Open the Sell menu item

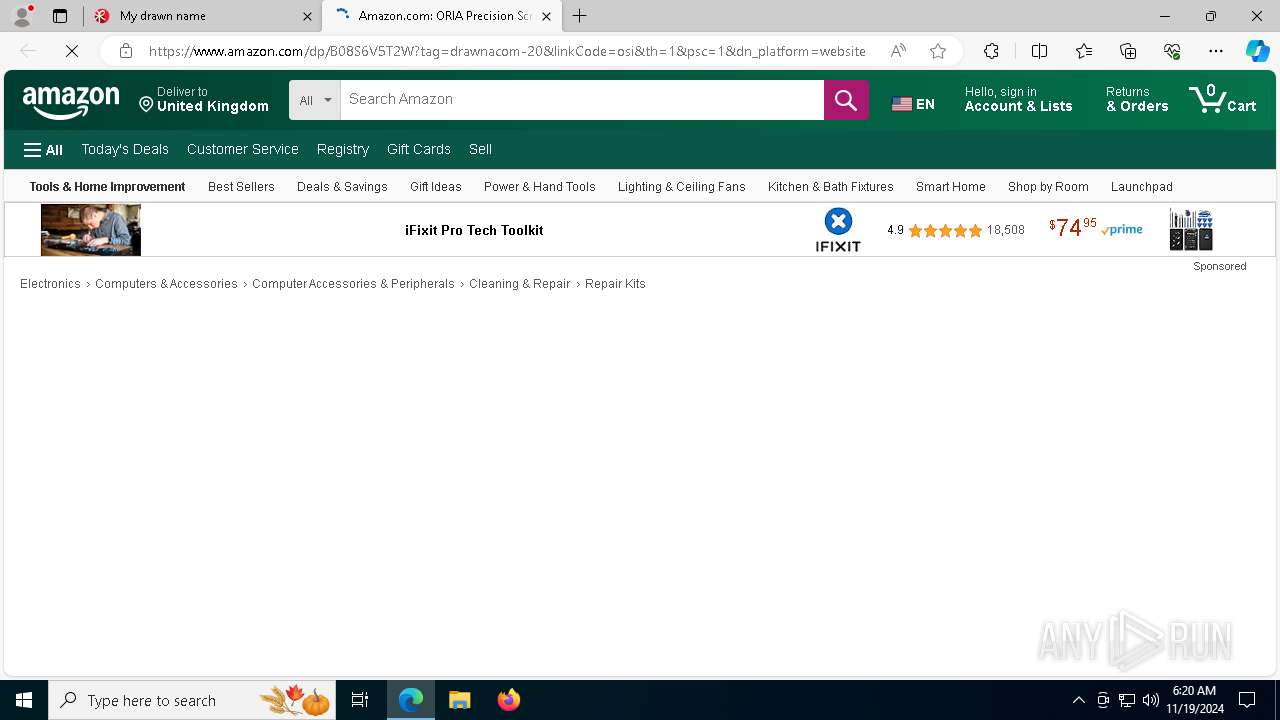click(480, 150)
